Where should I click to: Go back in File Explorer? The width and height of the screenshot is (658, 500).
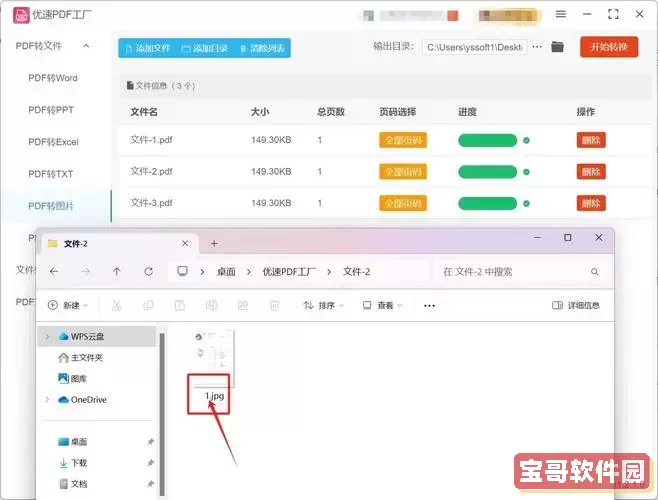click(54, 272)
